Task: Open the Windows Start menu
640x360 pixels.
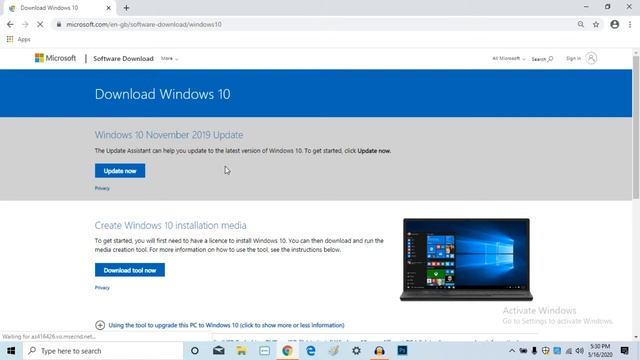Action: [x=11, y=351]
